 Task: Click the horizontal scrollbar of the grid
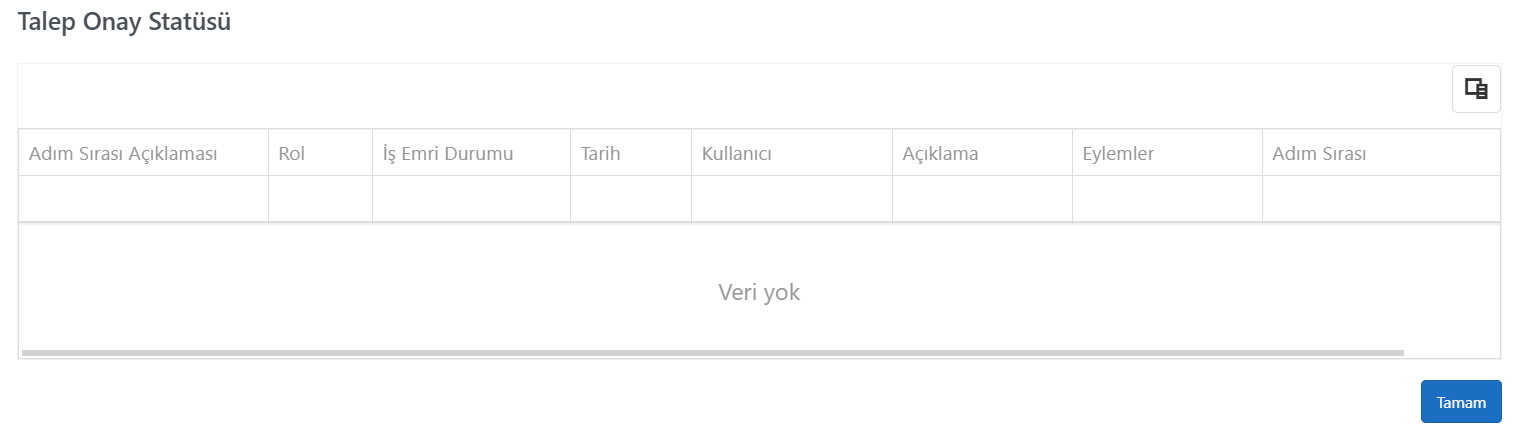click(x=713, y=353)
